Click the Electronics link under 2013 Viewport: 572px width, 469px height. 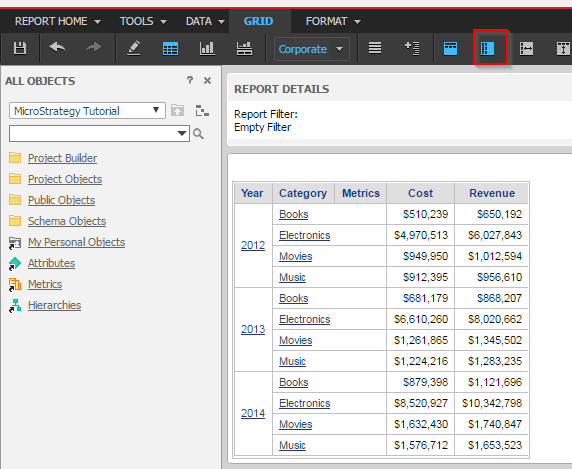point(305,319)
